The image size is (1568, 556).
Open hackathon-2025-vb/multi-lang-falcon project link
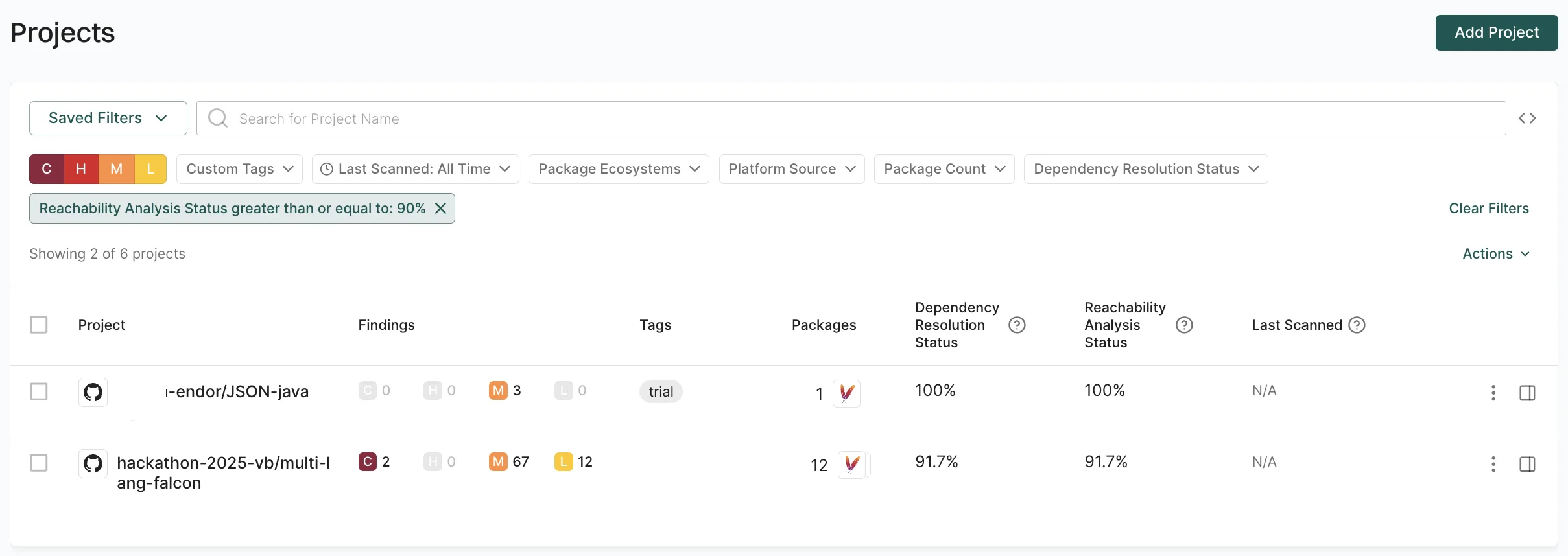click(224, 472)
